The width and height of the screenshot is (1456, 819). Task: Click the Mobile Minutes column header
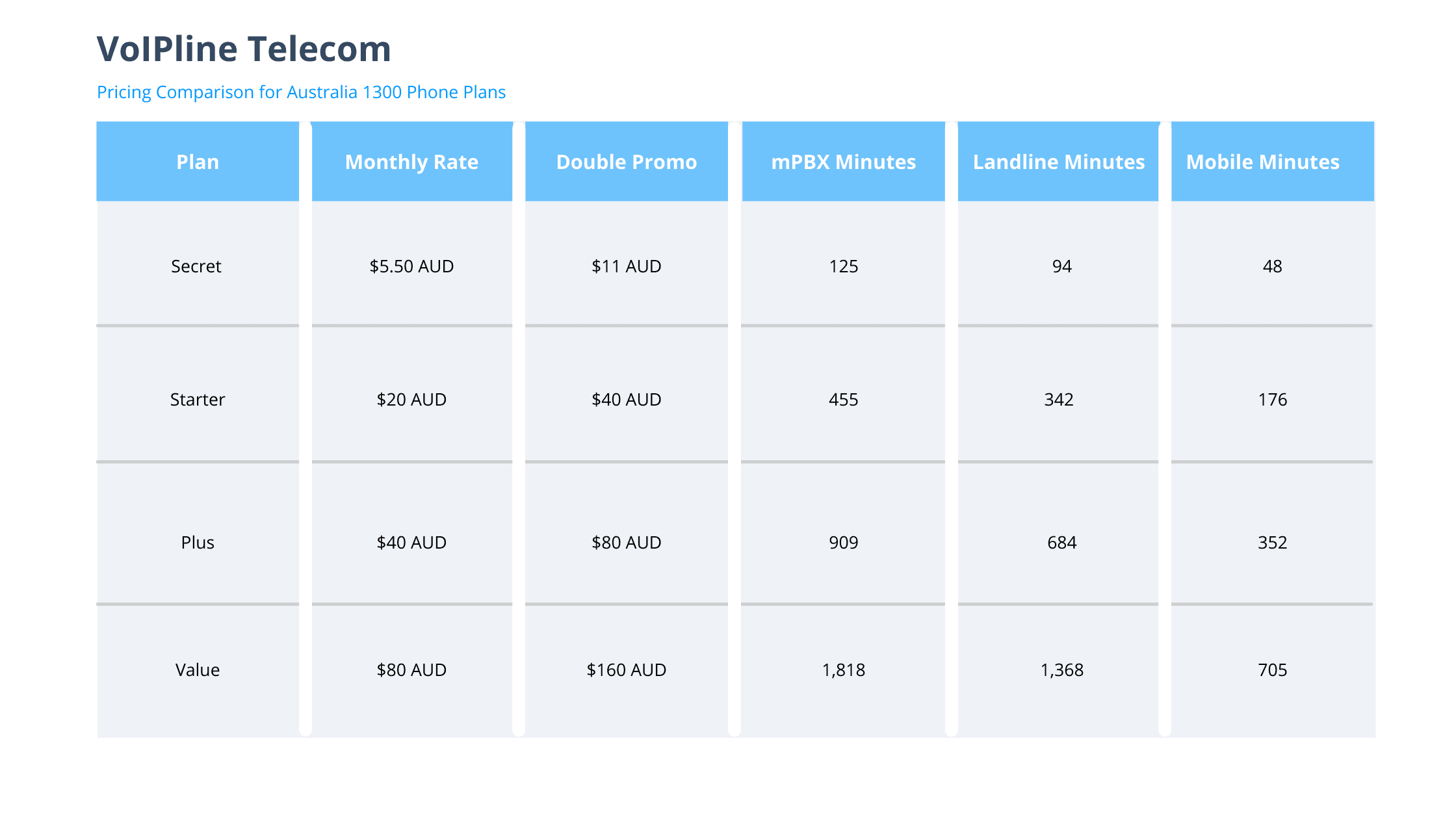point(1262,162)
